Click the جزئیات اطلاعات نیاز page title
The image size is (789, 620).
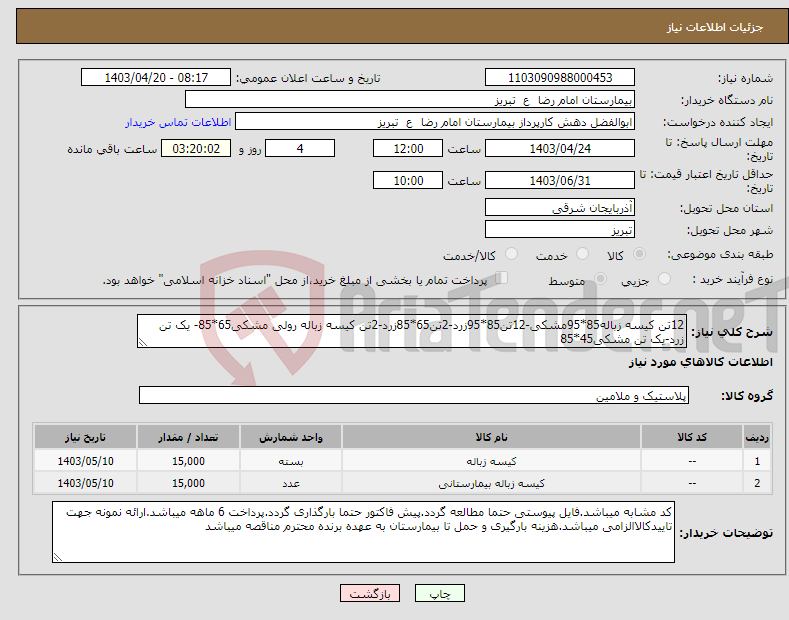pyautogui.click(x=715, y=27)
